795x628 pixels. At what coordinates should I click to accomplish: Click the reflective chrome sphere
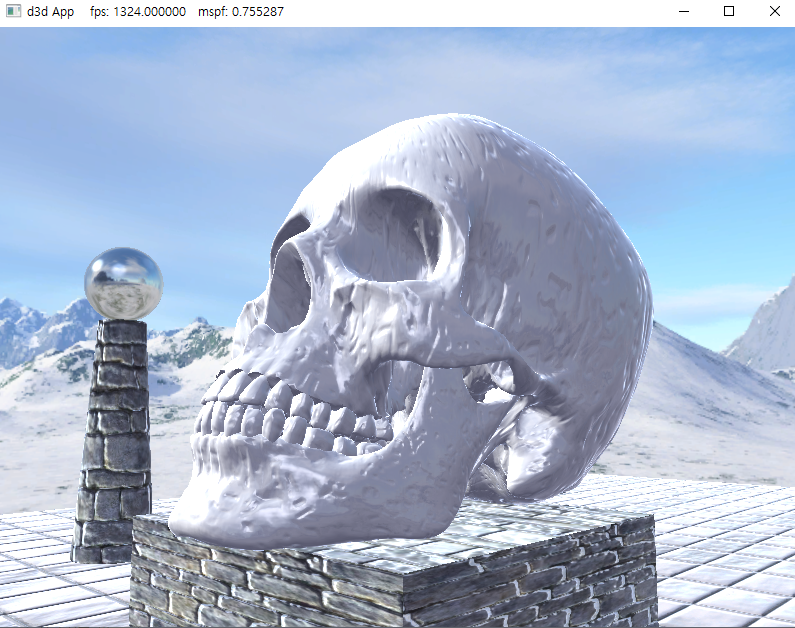tap(124, 284)
